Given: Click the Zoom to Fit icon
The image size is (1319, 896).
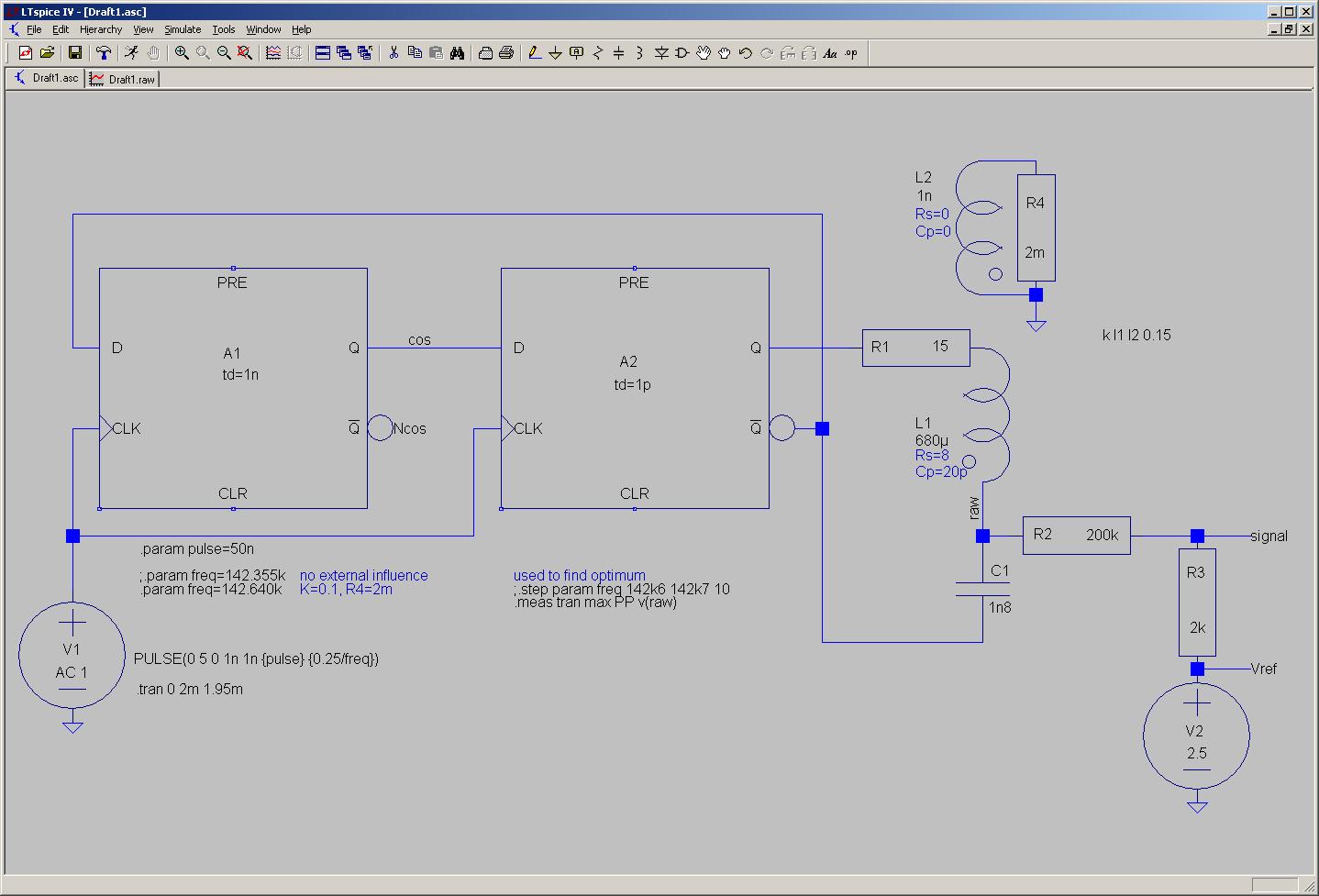Looking at the screenshot, I should point(245,53).
